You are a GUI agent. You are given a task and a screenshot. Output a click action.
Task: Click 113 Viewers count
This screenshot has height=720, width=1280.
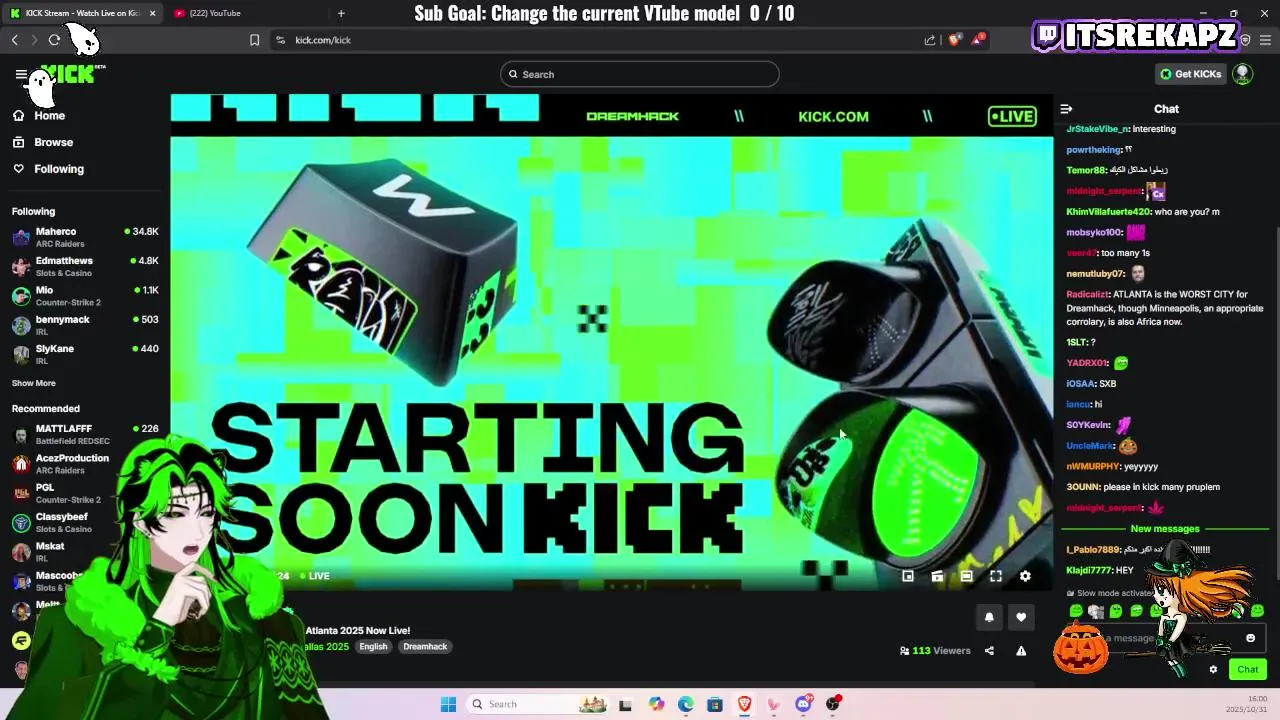935,651
